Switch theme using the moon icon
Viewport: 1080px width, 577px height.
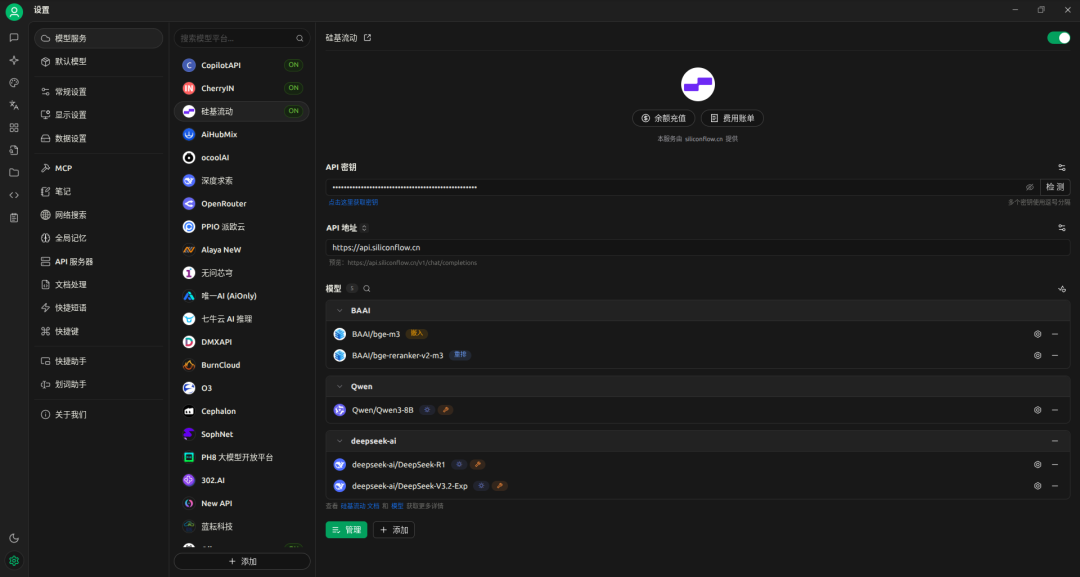14,538
